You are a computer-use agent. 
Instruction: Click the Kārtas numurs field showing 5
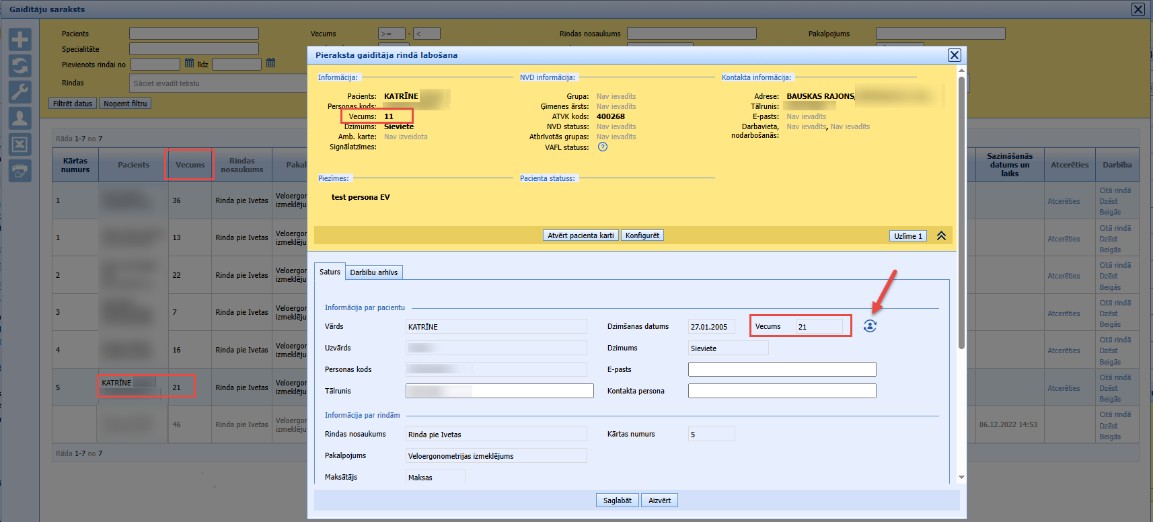[711, 434]
